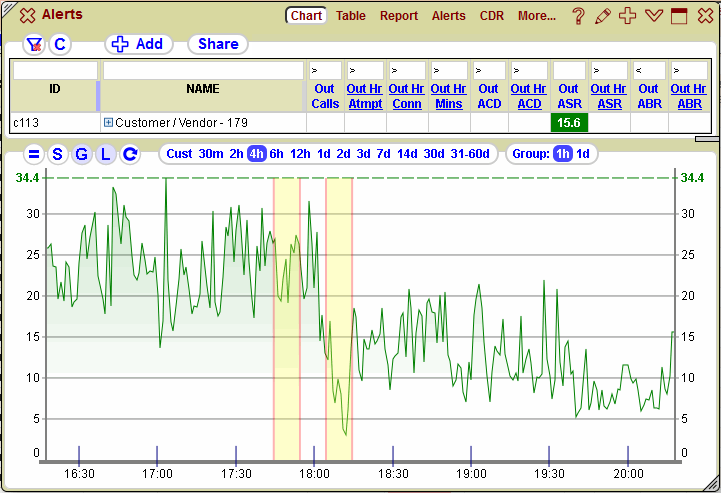
Task: Toggle the G chart option button
Action: 82,154
